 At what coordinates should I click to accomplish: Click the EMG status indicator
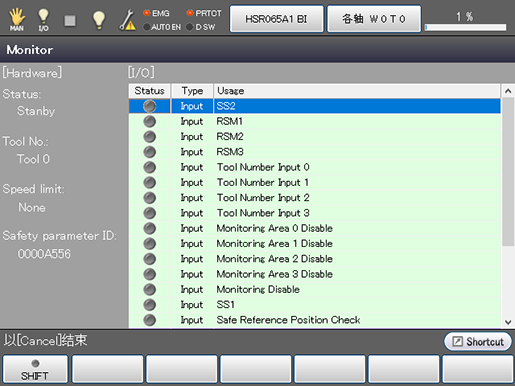[156, 13]
